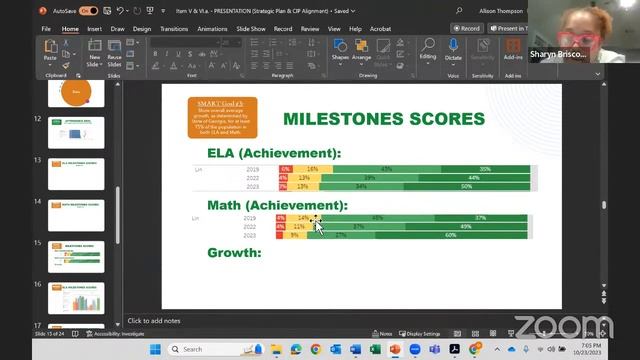640x360 pixels.
Task: Toggle Bold formatting
Action: pos(155,54)
